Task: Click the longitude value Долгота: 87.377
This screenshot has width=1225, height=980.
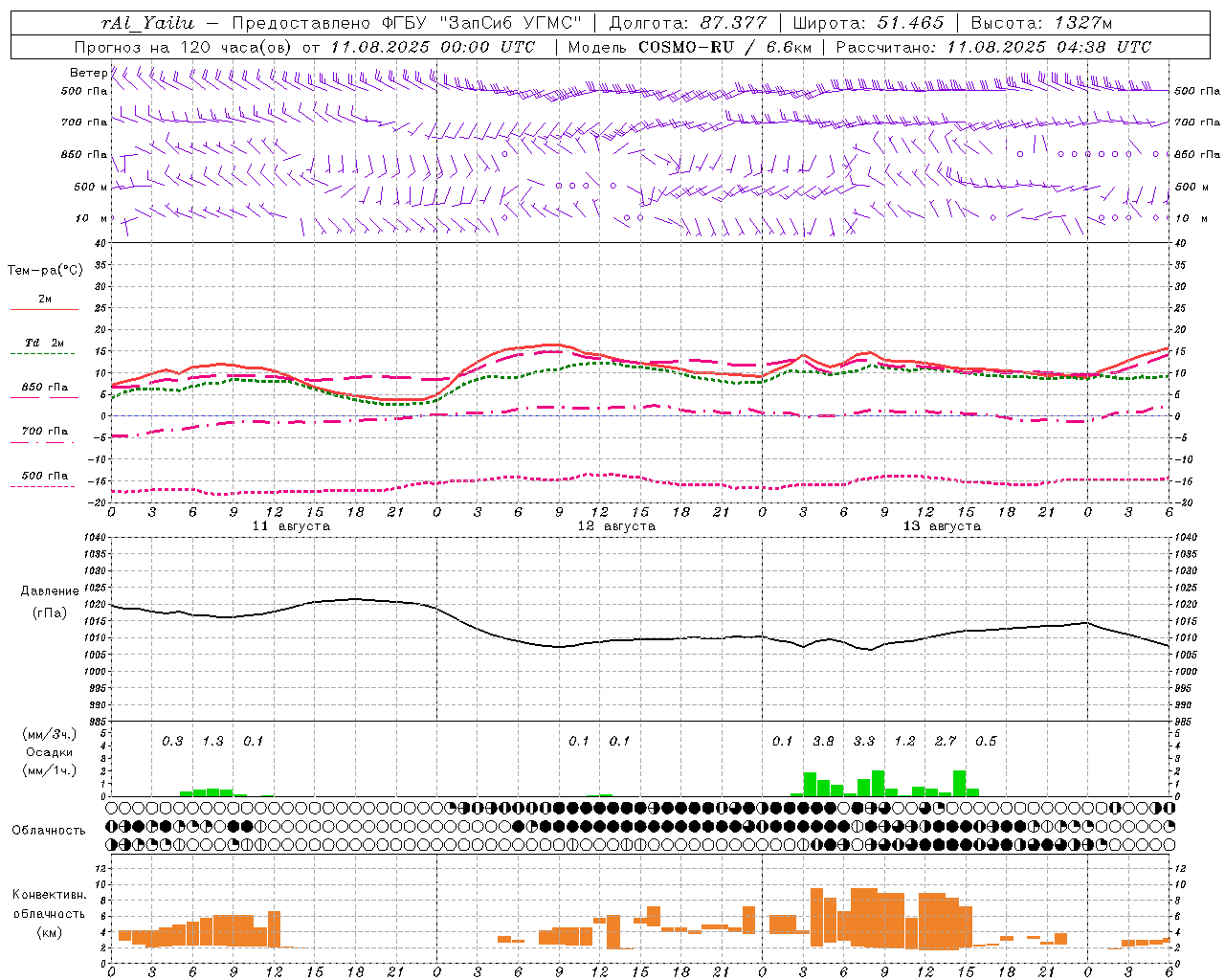Action: [x=688, y=23]
